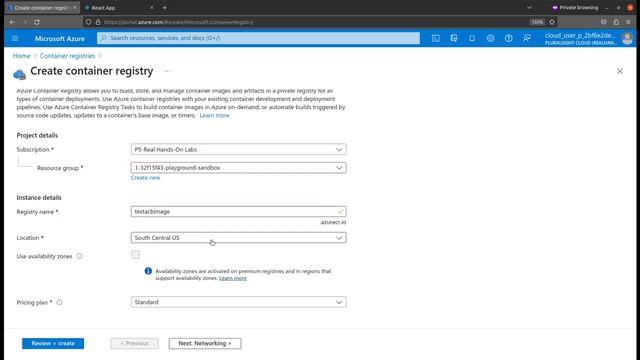Click the Azure search resources box
The width and height of the screenshot is (640, 360).
[x=258, y=38]
